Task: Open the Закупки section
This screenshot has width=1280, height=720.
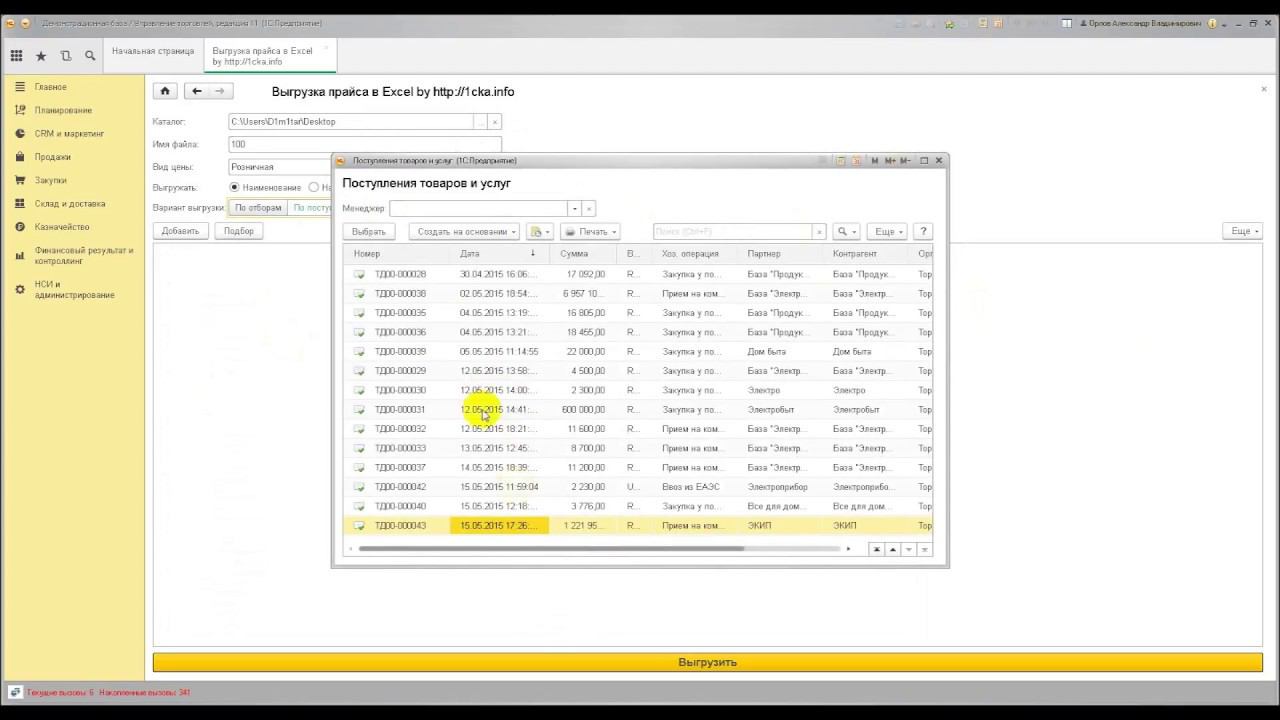Action: (50, 180)
